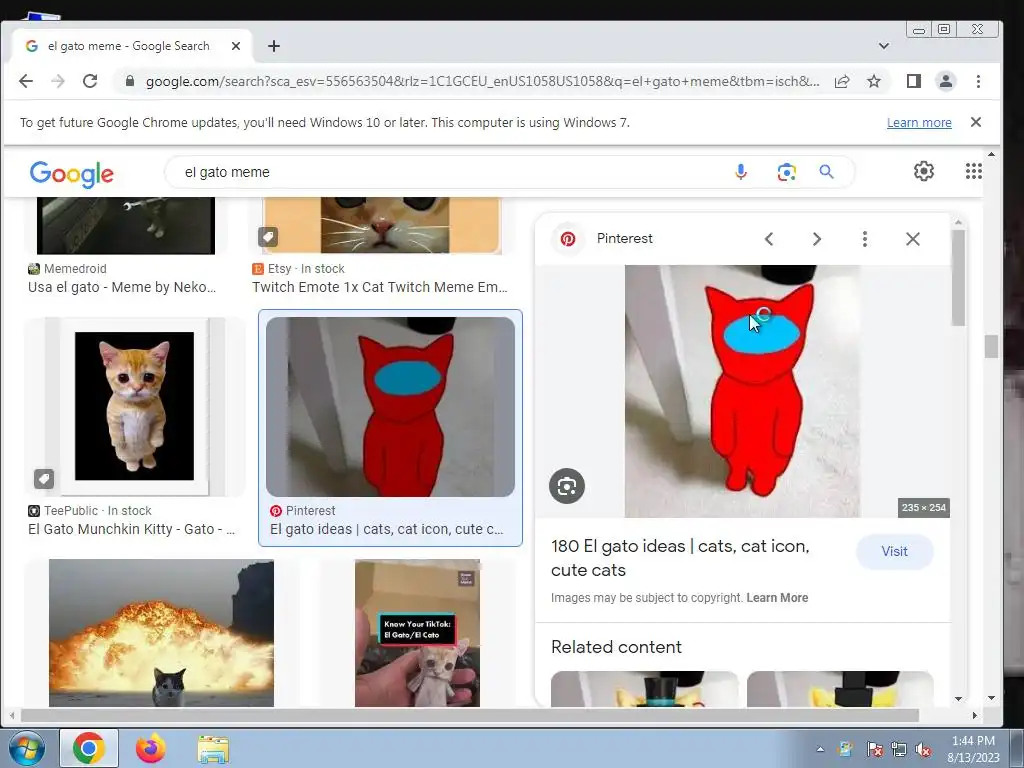
Task: Click El Gato Munchkin Kitty caption
Action: point(131,529)
